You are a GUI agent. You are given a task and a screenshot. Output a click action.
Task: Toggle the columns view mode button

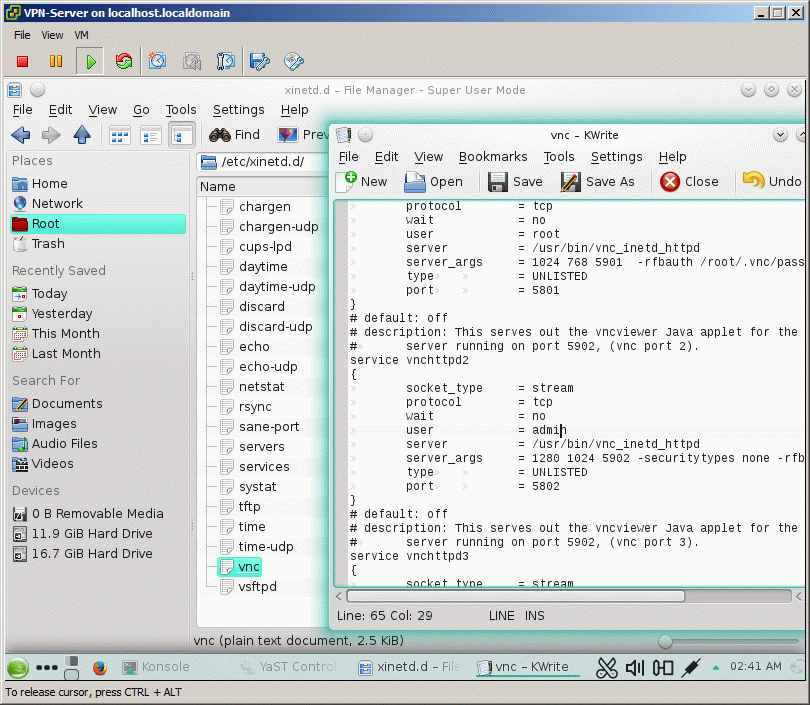coord(182,135)
